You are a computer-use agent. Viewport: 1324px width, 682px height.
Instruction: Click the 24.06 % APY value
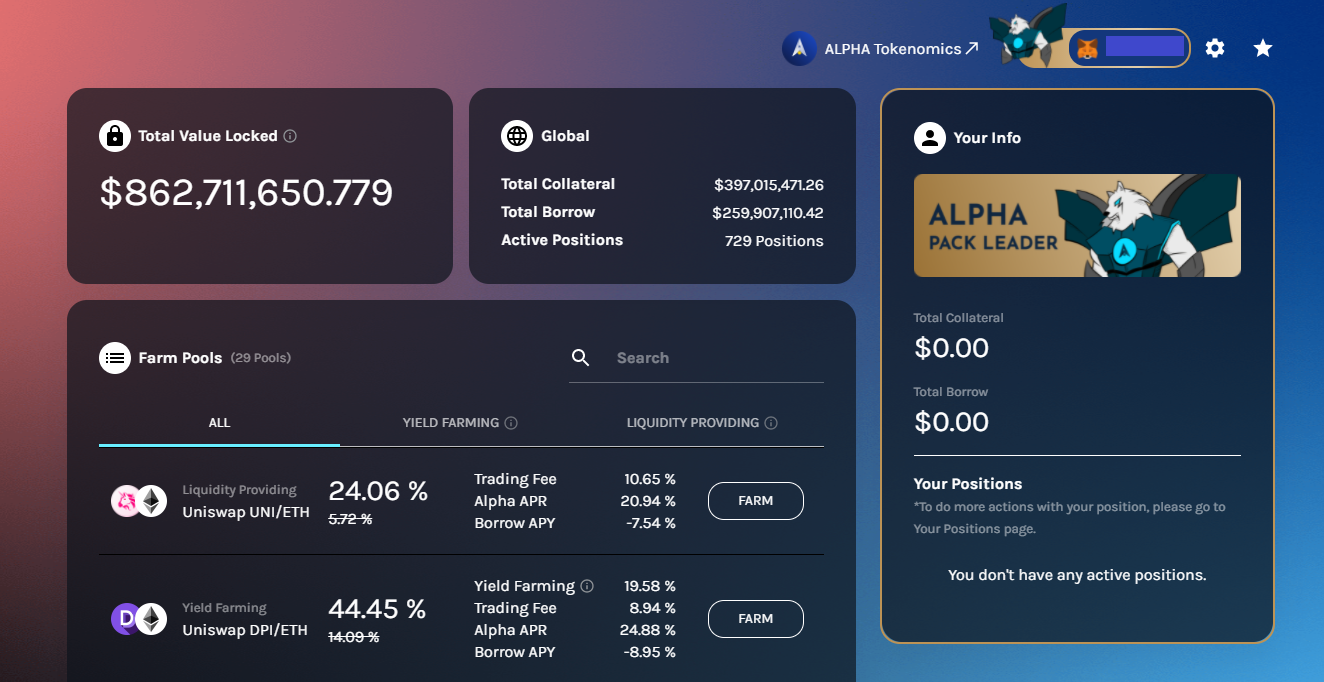click(x=378, y=491)
